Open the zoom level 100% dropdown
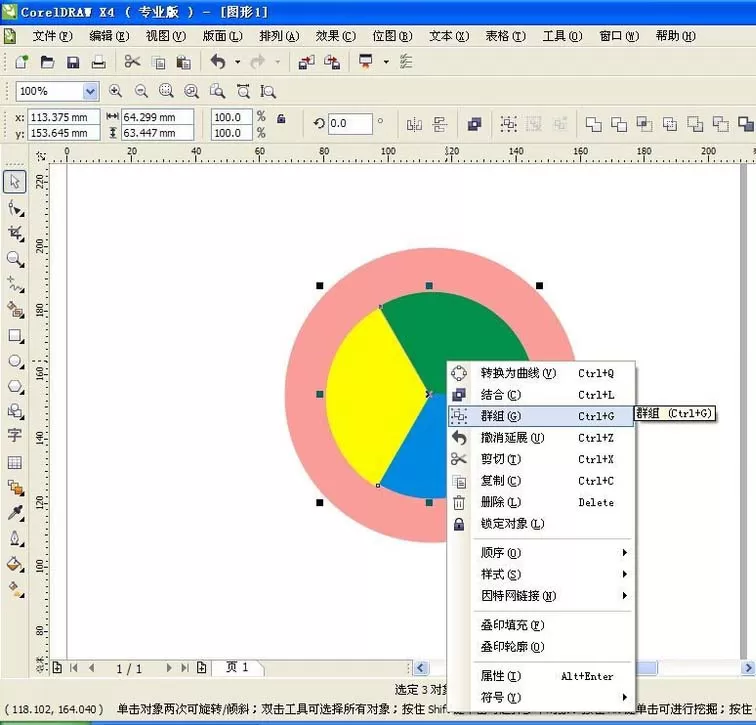 click(90, 91)
